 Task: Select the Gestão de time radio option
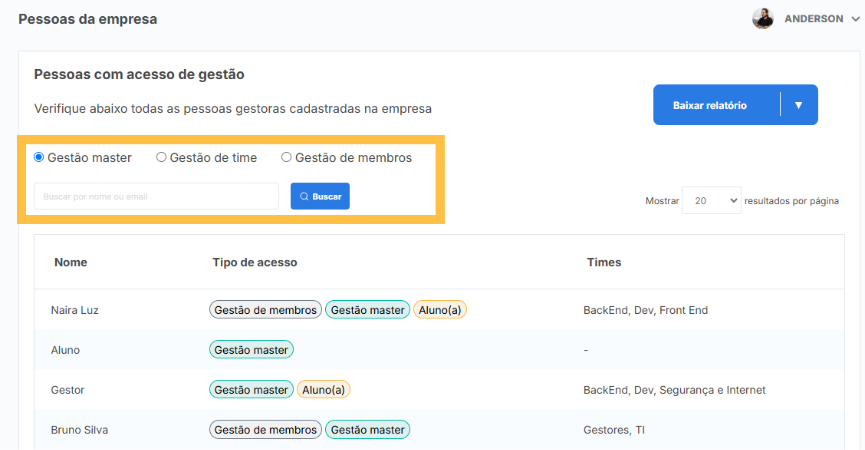(161, 157)
